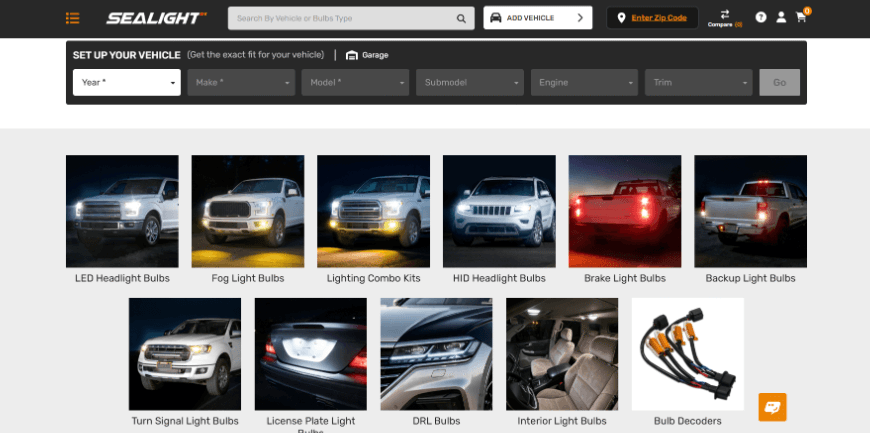Image resolution: width=870 pixels, height=433 pixels.
Task: Focus the Search By Vehicle or Bulbs field
Action: (351, 18)
